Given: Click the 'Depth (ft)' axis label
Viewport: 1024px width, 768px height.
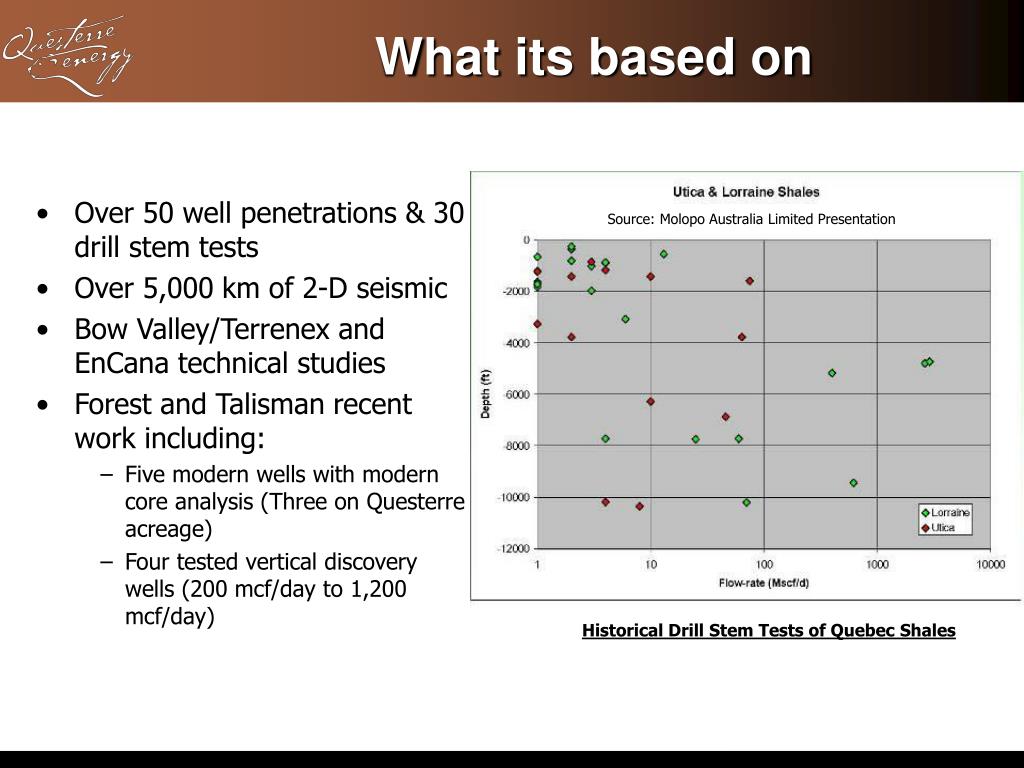Looking at the screenshot, I should coord(485,394).
